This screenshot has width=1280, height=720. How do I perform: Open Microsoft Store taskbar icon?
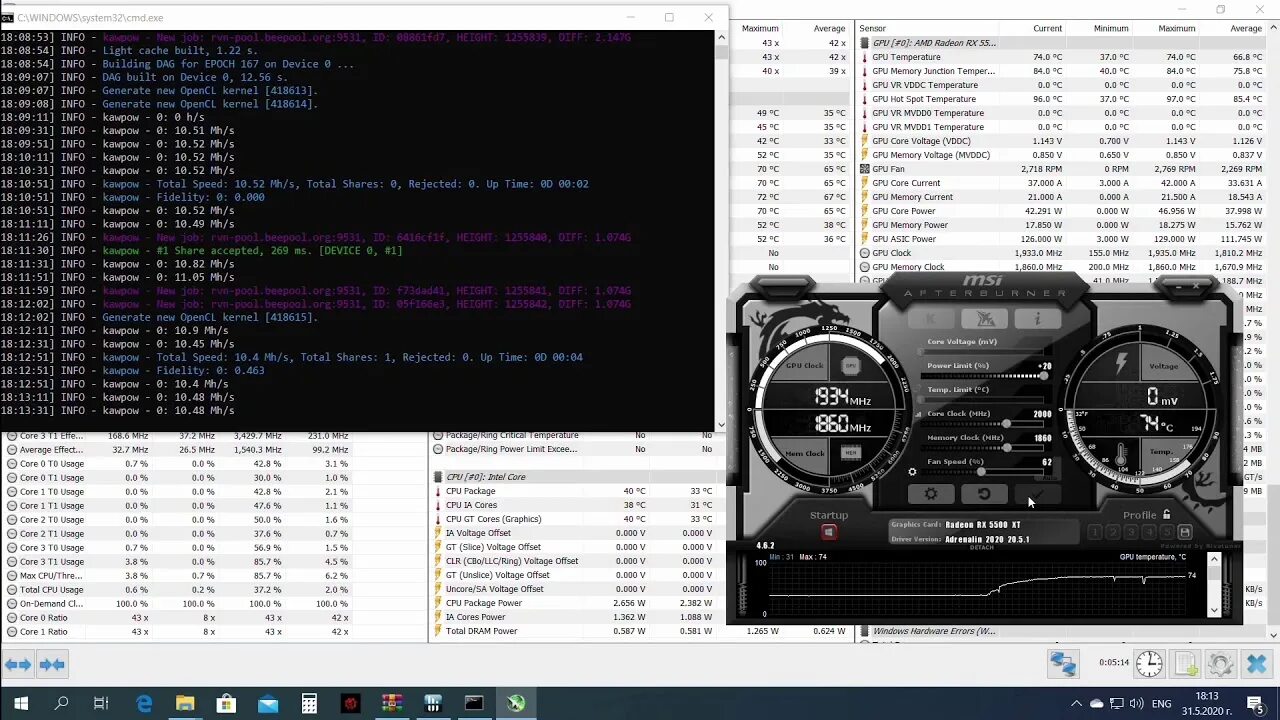226,704
